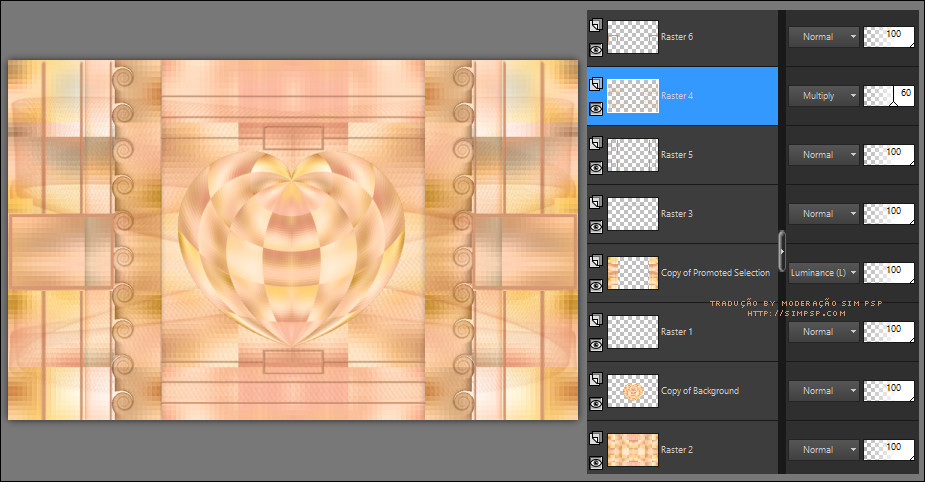Image resolution: width=925 pixels, height=482 pixels.
Task: Click the layer type icon beside Raster 5
Action: (x=596, y=144)
